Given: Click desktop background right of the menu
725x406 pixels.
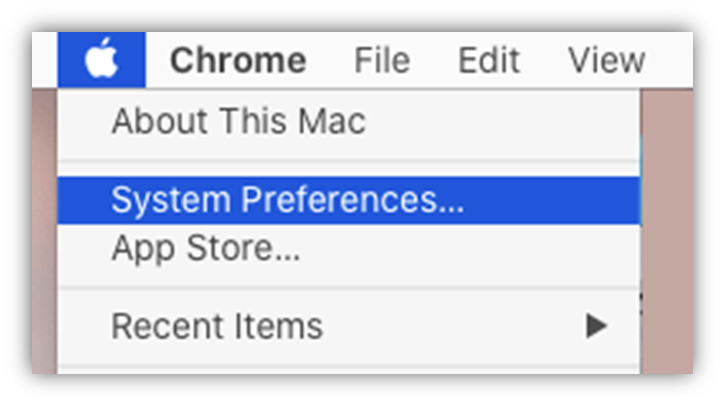Looking at the screenshot, I should (x=667, y=231).
